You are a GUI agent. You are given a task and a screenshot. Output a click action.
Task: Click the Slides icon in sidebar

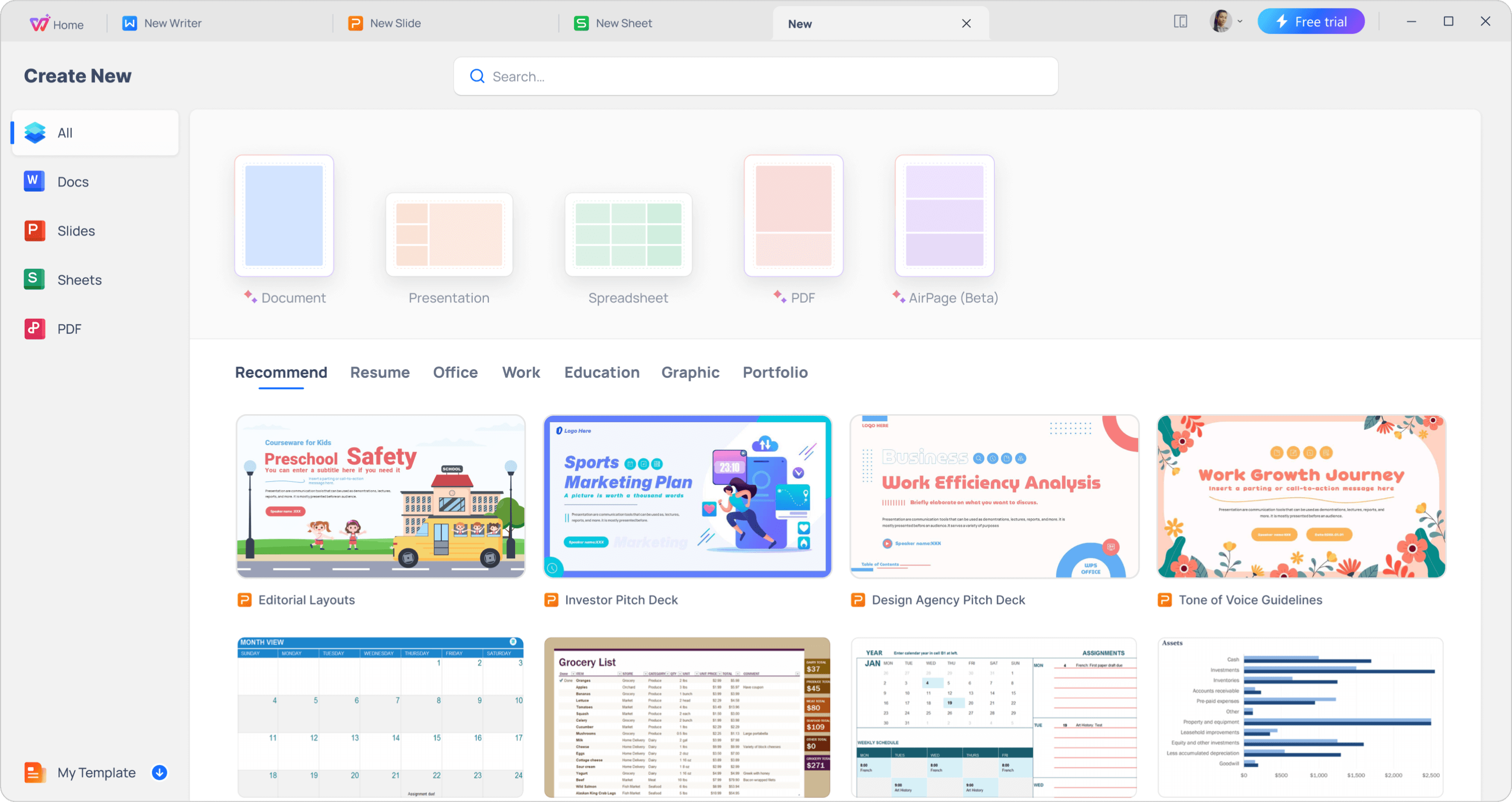(34, 231)
